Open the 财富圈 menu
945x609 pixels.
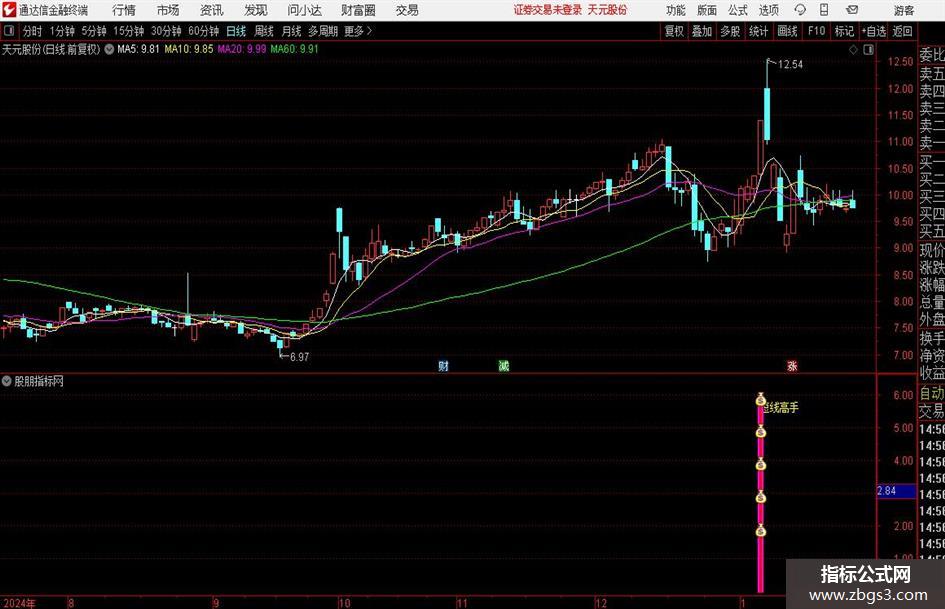[358, 10]
